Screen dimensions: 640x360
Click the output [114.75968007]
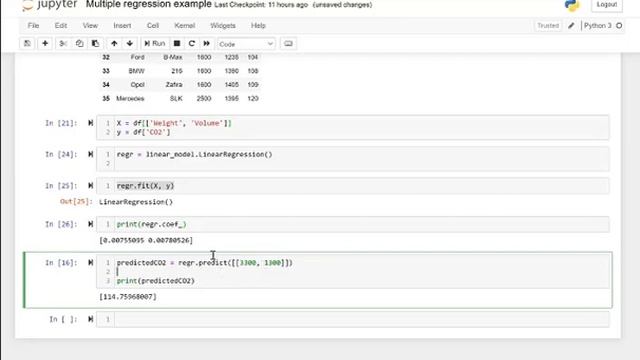pyautogui.click(x=128, y=297)
